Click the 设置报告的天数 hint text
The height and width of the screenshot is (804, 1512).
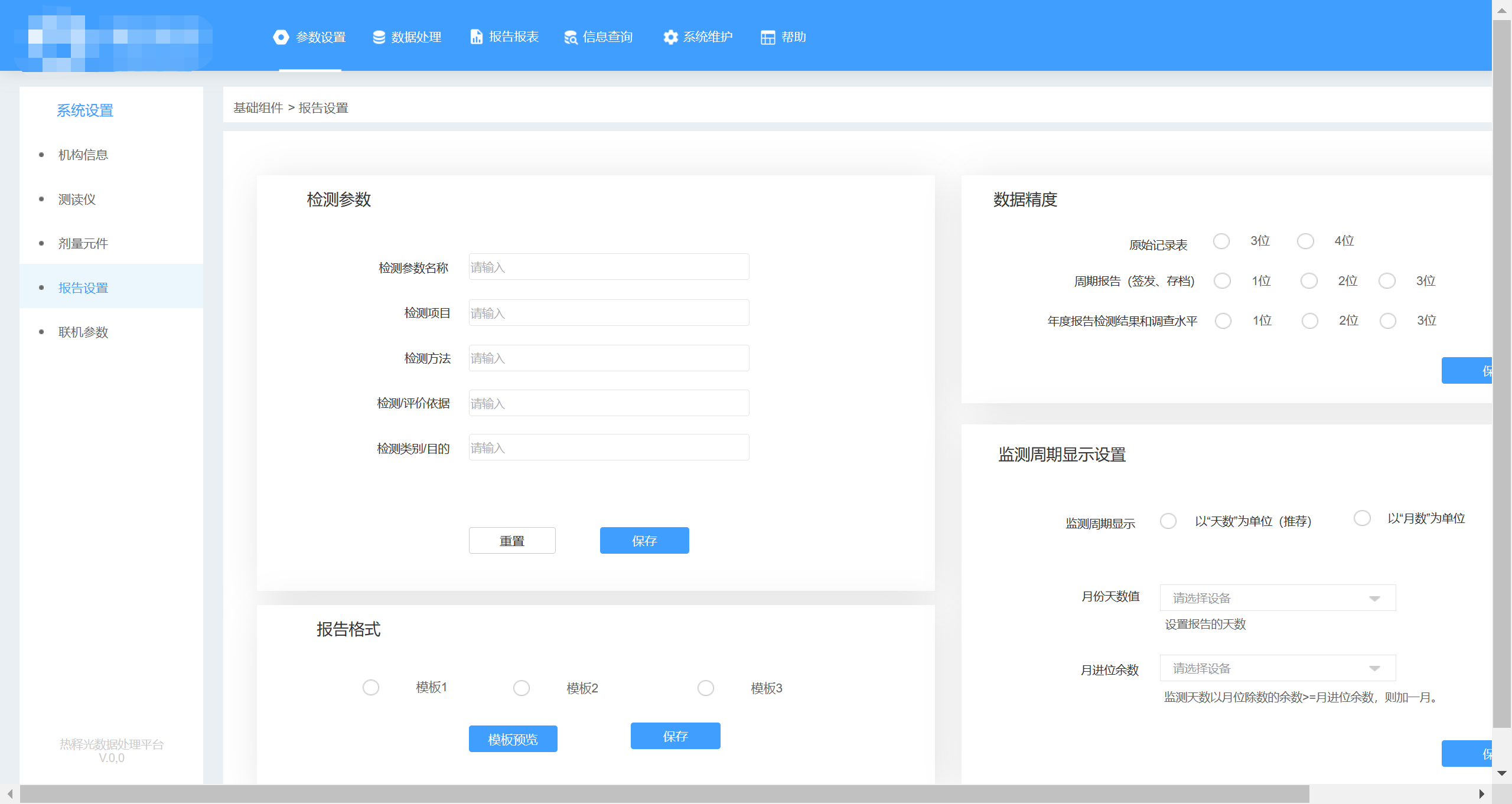click(x=1205, y=624)
